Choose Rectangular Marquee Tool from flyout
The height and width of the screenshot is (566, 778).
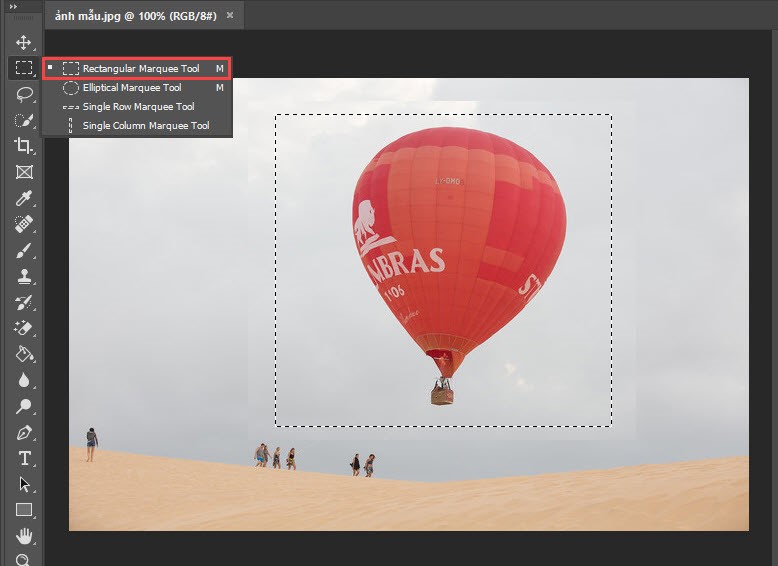[x=137, y=68]
